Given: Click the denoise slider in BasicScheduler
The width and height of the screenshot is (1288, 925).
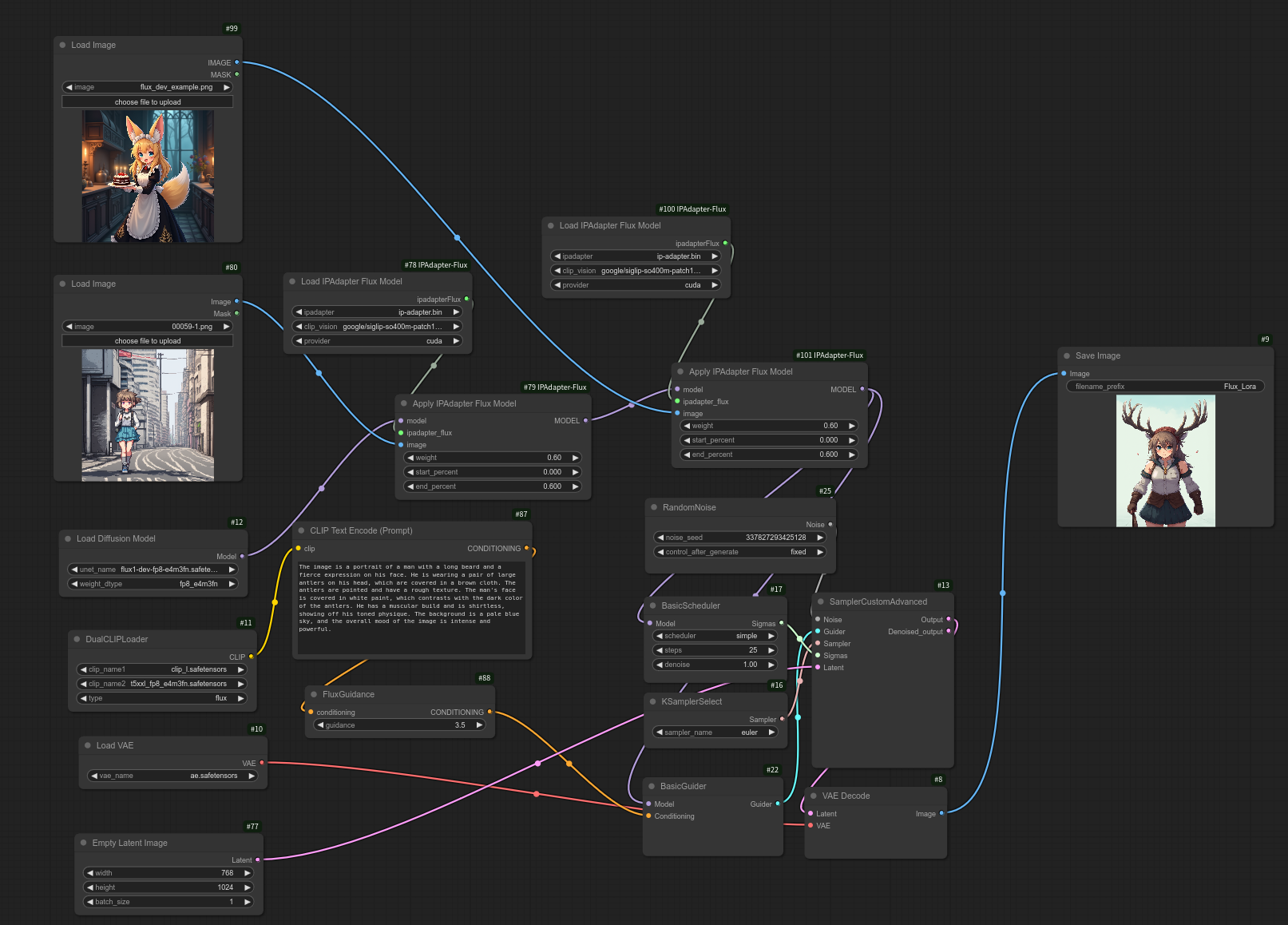Looking at the screenshot, I should tap(715, 665).
